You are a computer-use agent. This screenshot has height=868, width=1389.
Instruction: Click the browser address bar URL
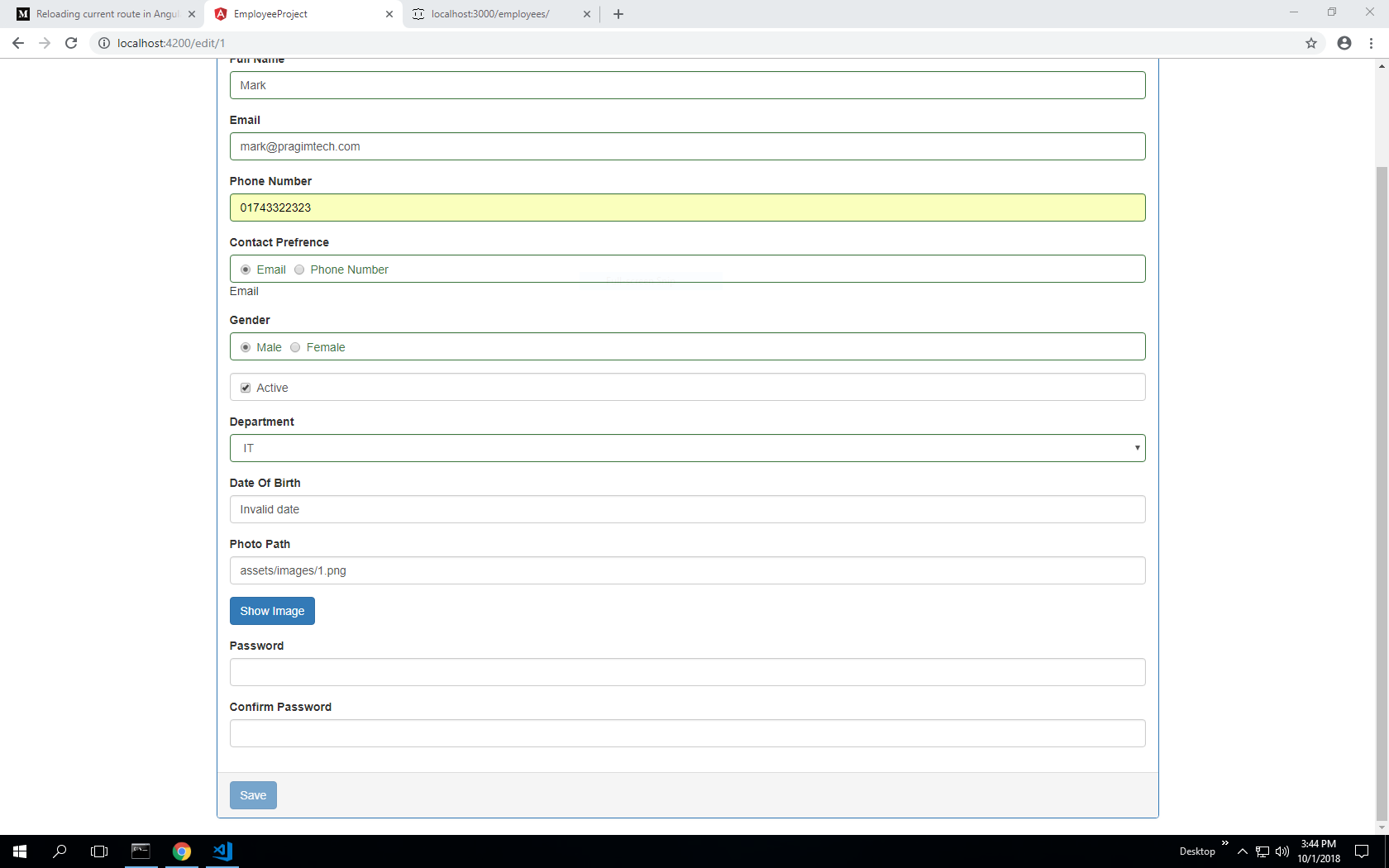[171, 43]
